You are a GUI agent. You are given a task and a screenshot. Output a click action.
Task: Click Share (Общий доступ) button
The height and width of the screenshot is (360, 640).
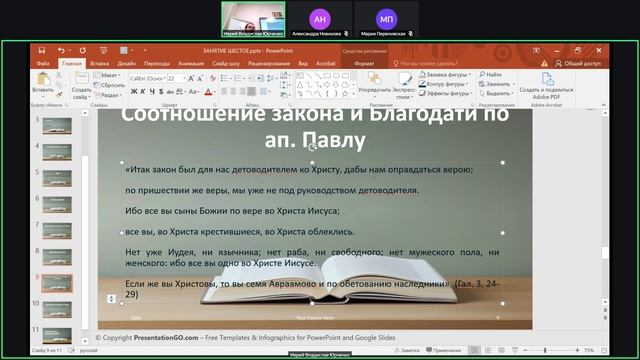578,63
